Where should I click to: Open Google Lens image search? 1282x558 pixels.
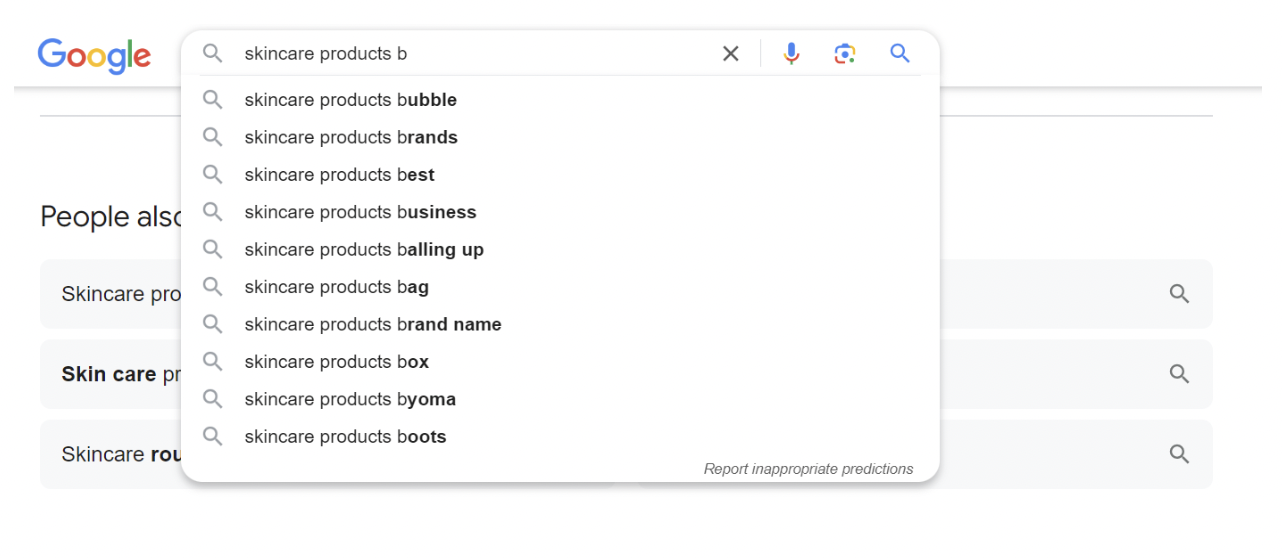[845, 54]
